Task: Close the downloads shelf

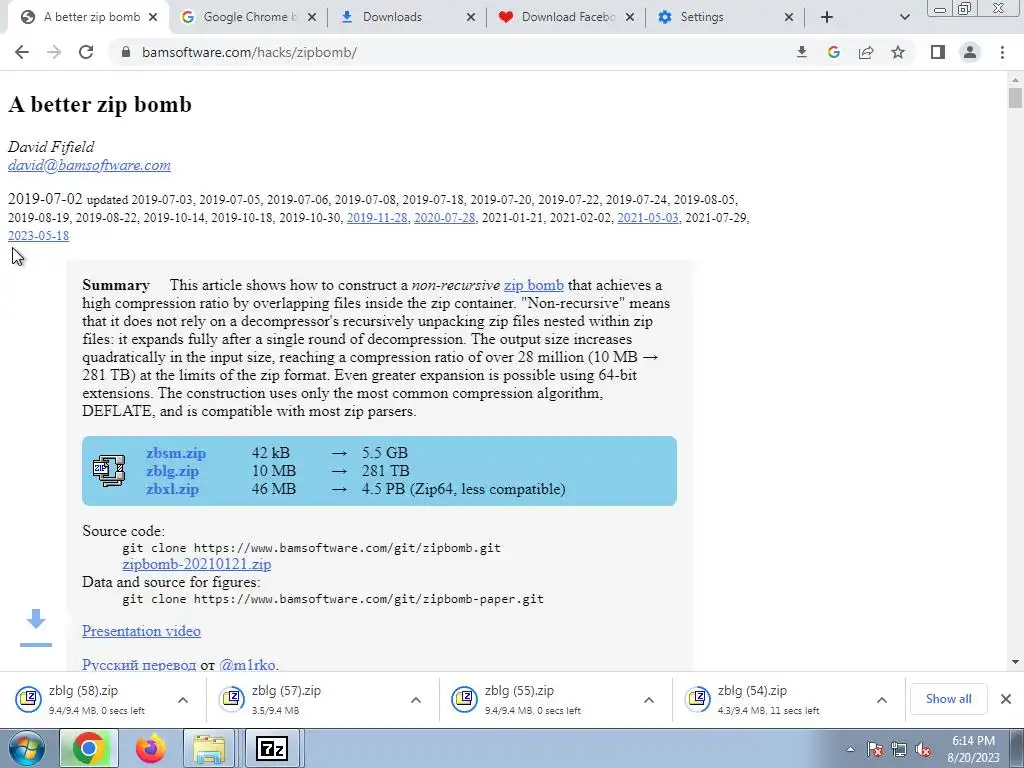Action: pos(1006,699)
